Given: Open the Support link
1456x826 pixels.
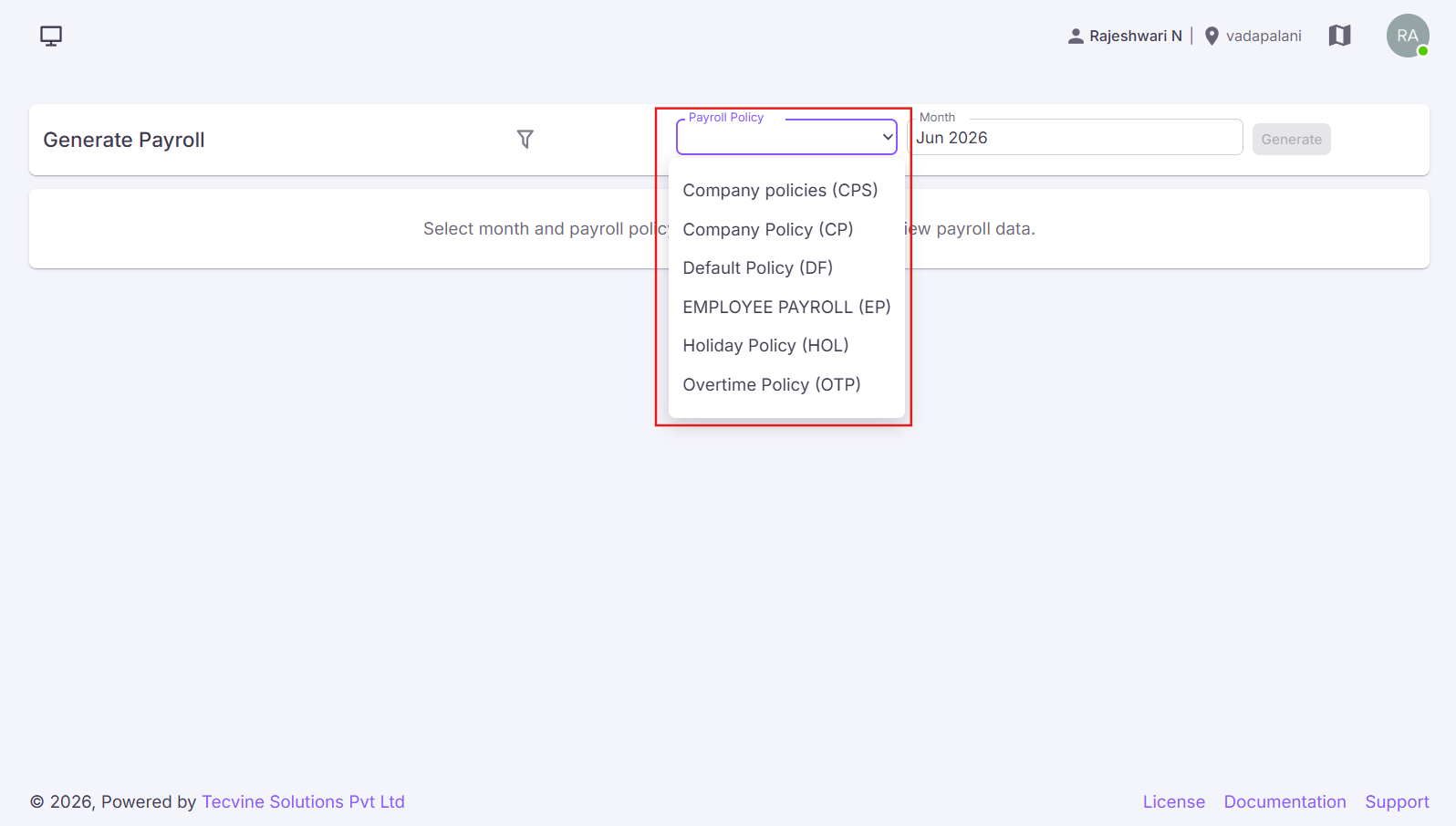Looking at the screenshot, I should 1397,801.
